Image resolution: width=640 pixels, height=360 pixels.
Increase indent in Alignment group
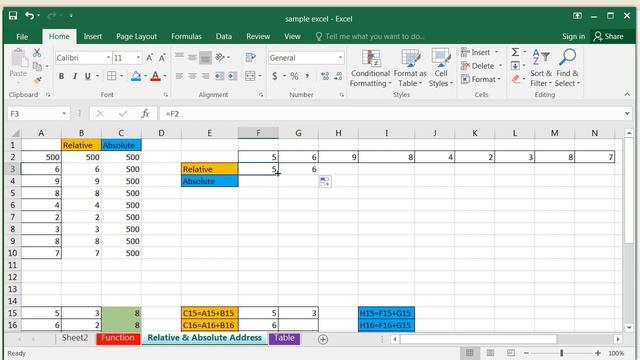[233, 76]
